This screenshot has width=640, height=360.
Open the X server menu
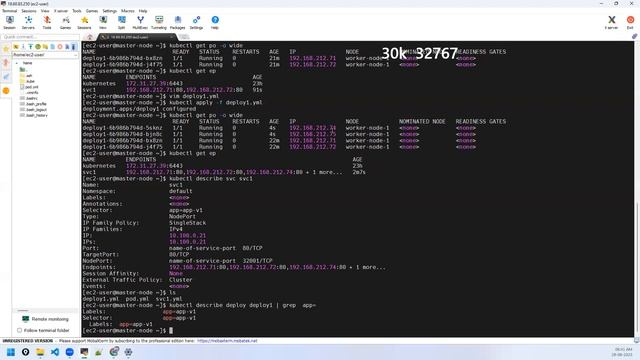[61, 11]
